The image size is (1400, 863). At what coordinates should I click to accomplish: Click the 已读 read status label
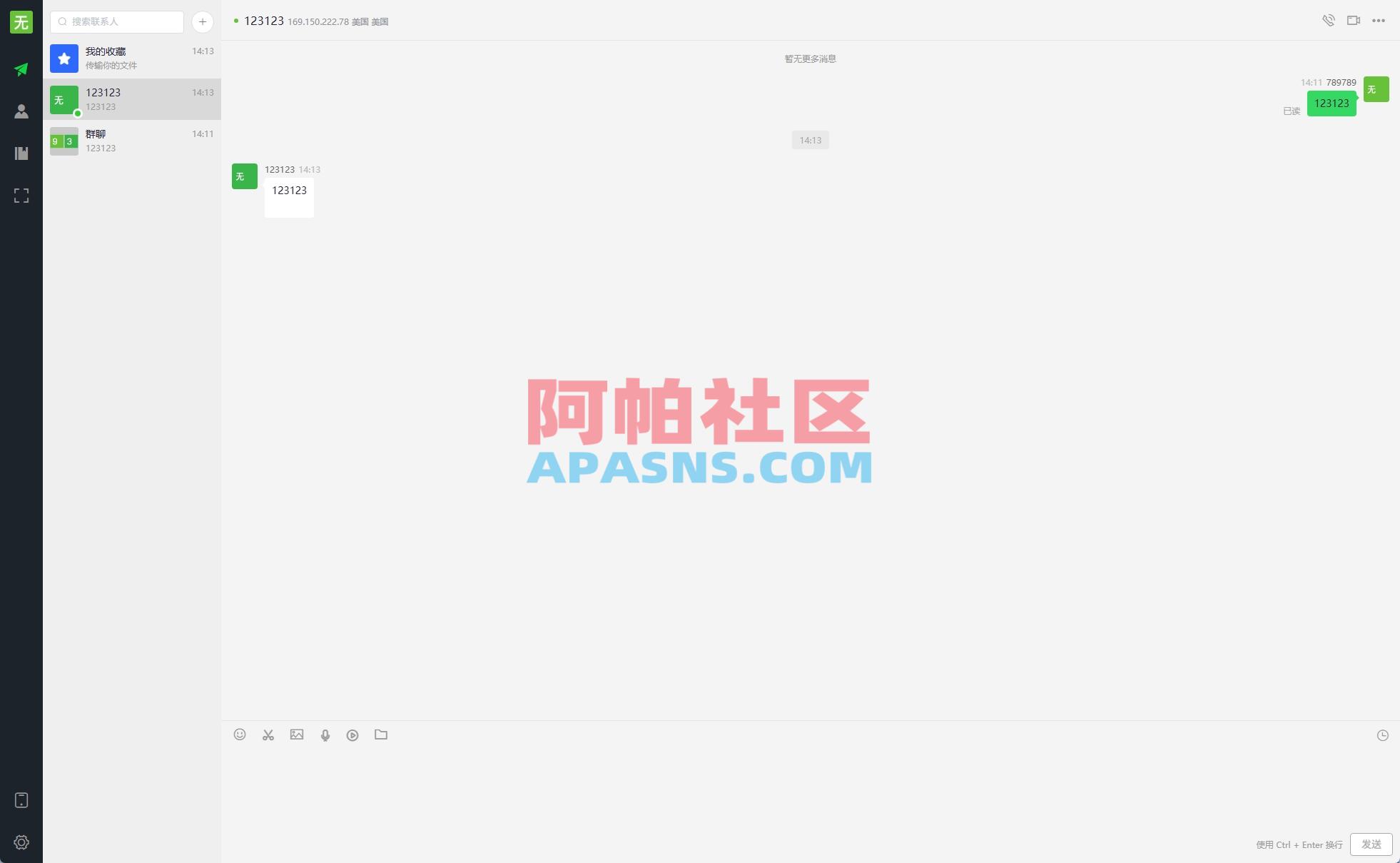coord(1292,111)
